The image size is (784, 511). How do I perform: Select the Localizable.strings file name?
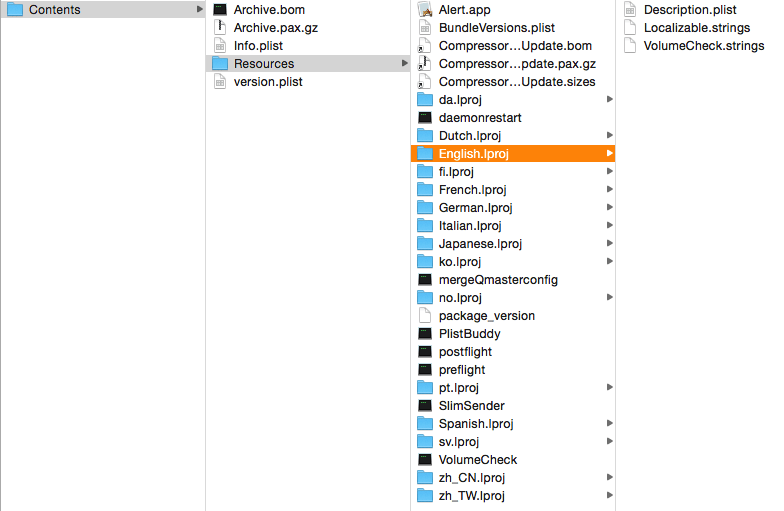tap(697, 28)
